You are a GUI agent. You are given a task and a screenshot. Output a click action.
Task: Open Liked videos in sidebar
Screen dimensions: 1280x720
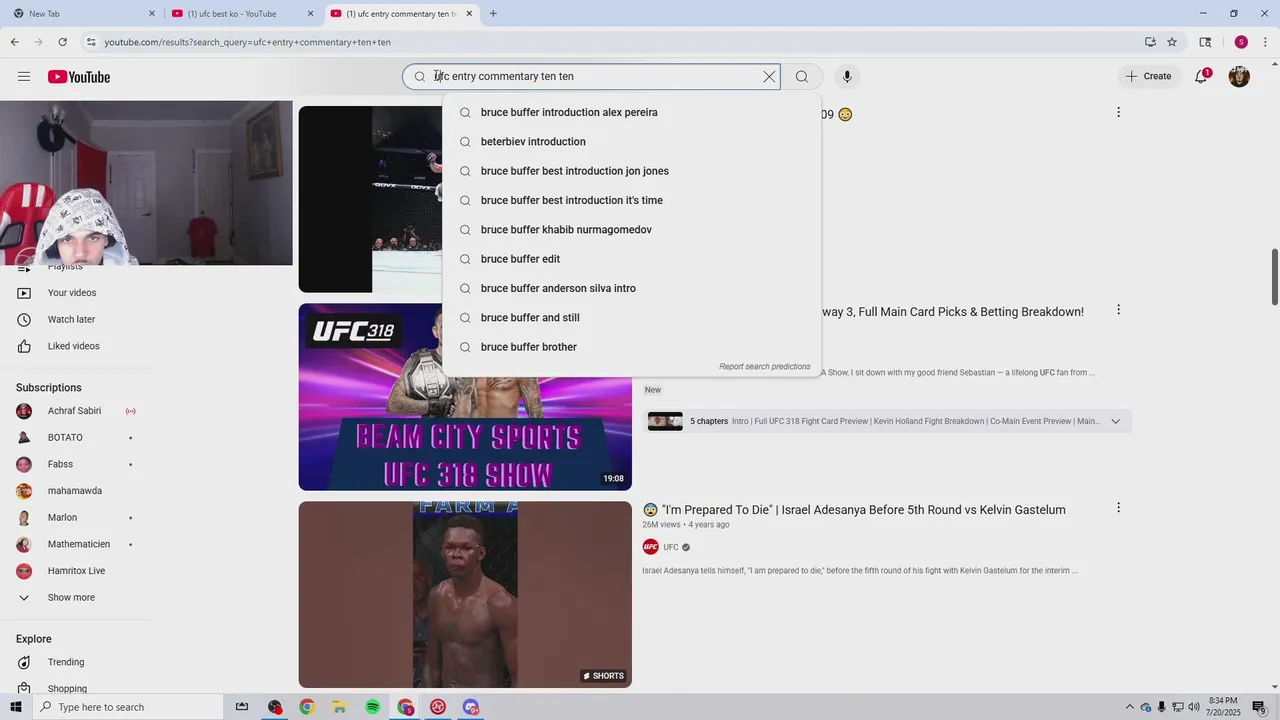tap(76, 346)
